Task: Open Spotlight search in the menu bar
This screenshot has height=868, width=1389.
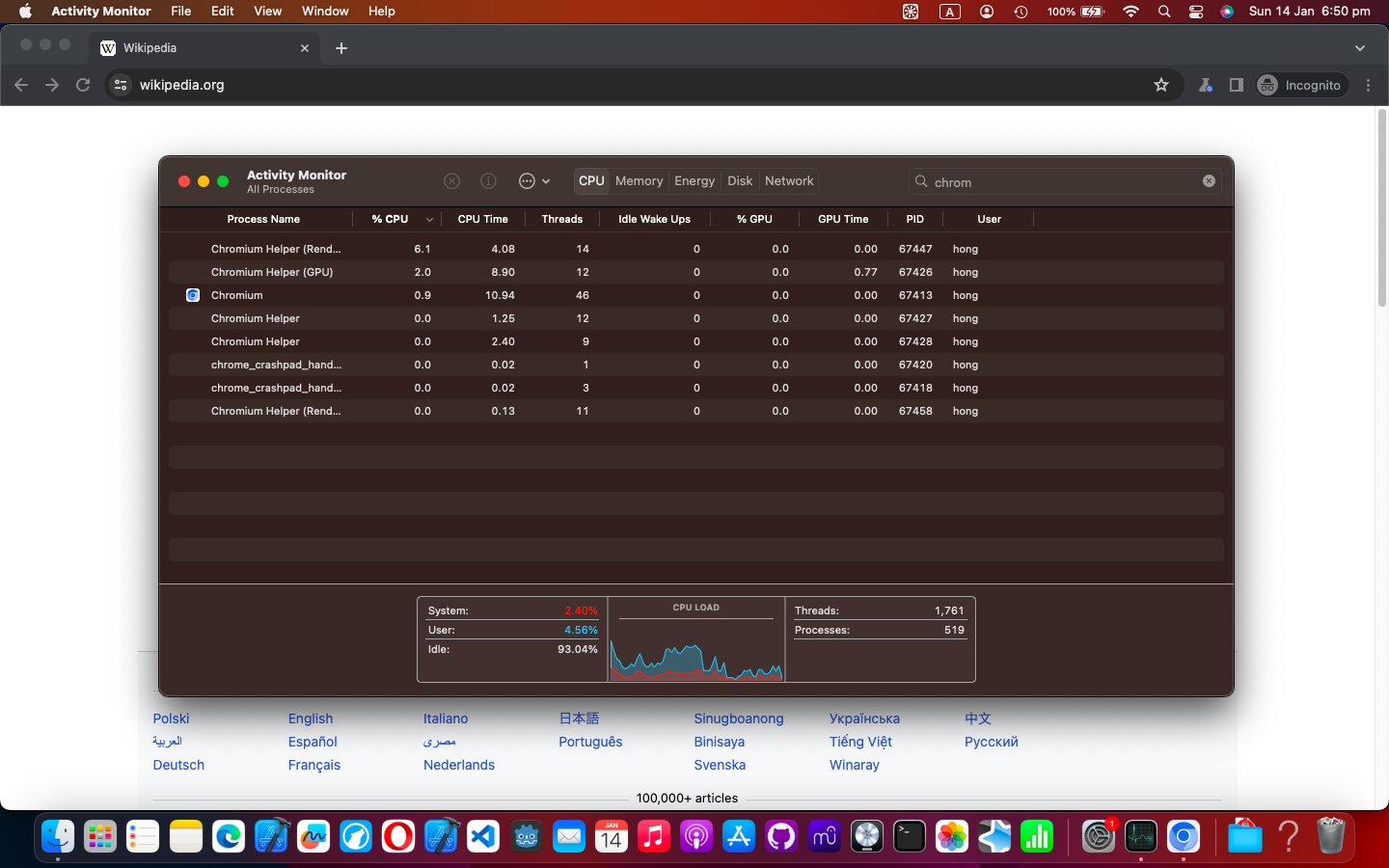Action: point(1164,12)
